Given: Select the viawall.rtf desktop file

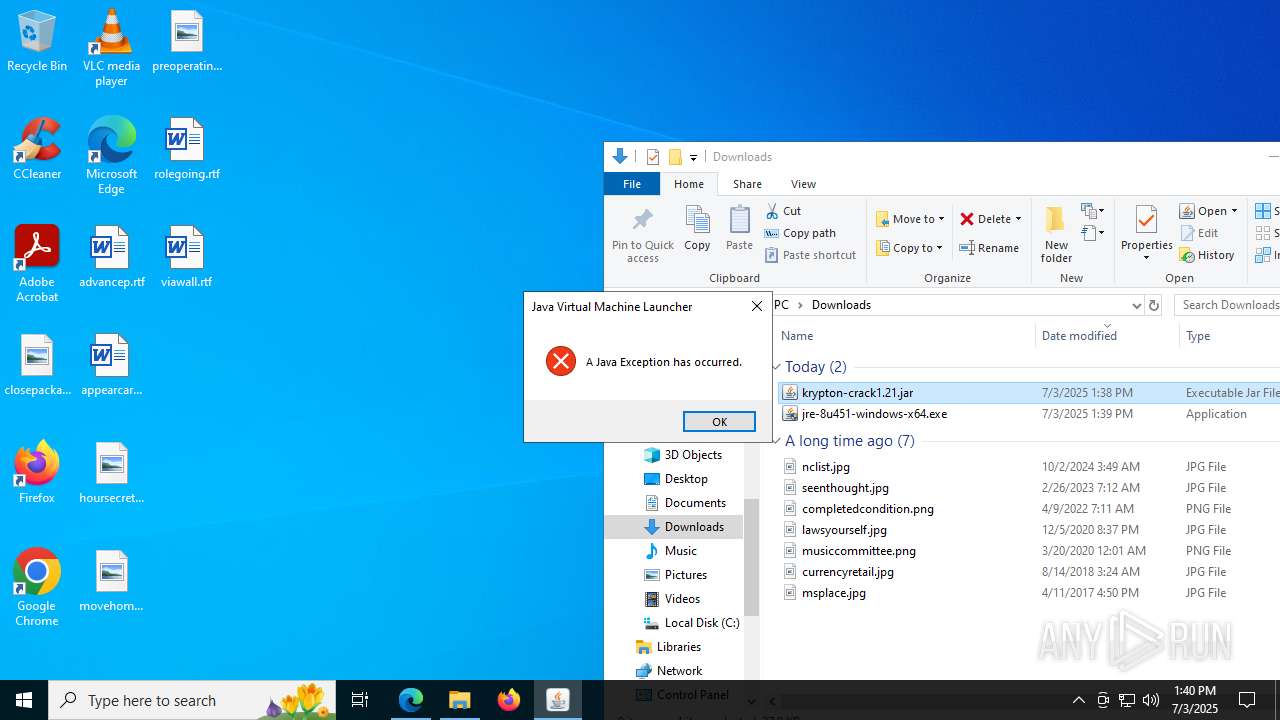Looking at the screenshot, I should [186, 257].
